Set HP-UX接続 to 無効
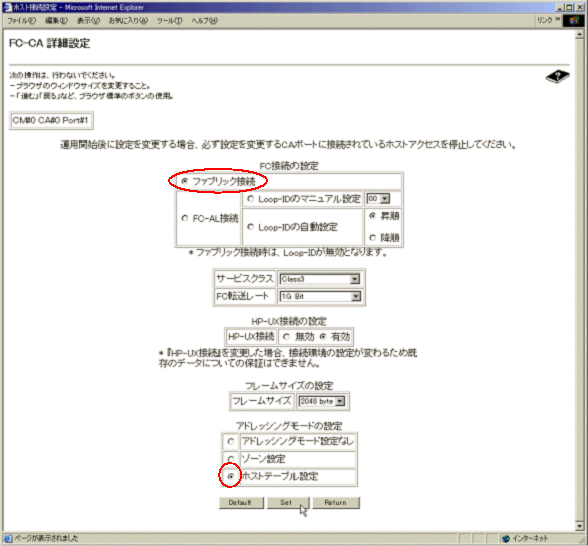Screen dimensions: 588x546 tap(286, 337)
